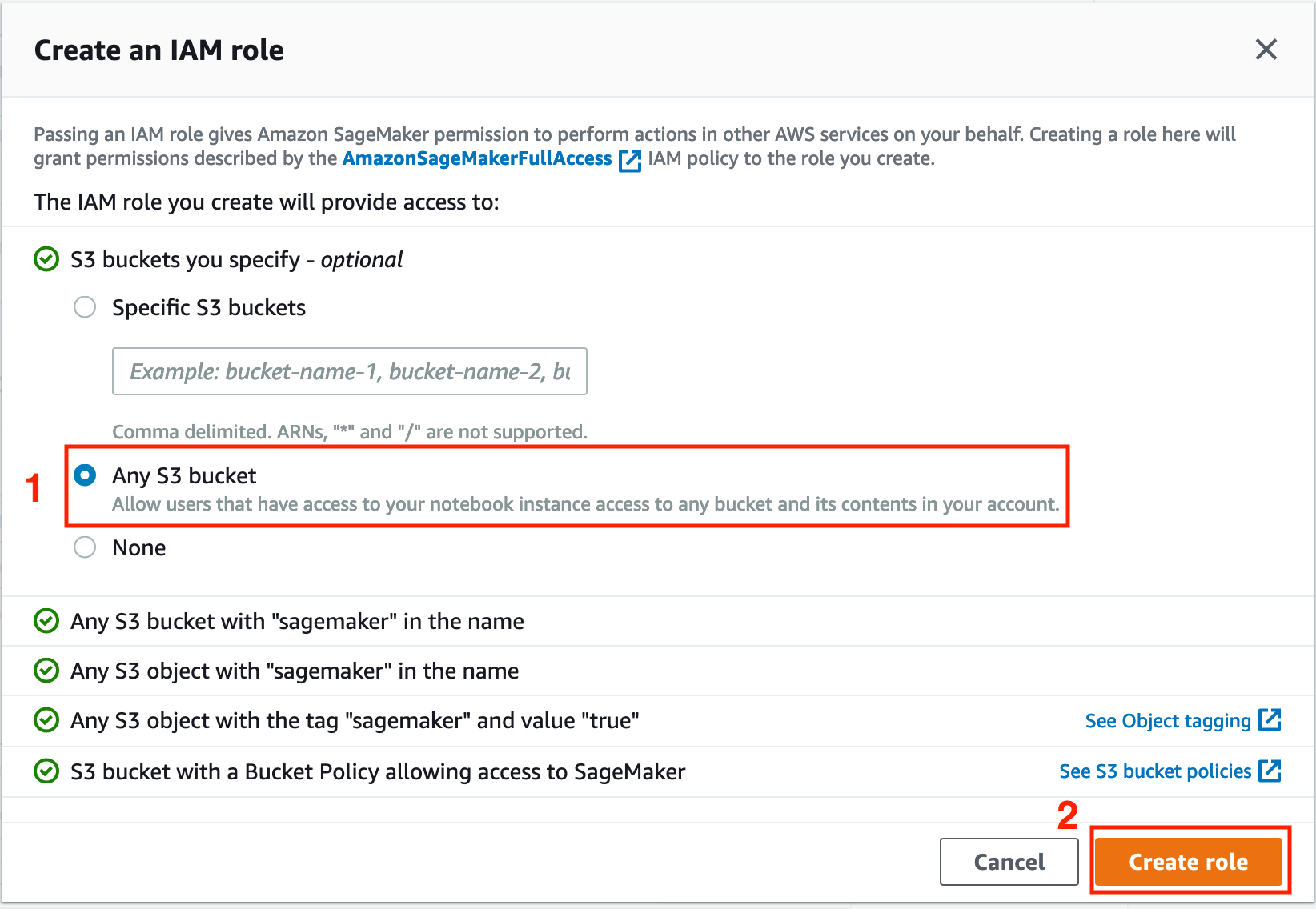
Task: Click the Cancel button
Action: pos(1009,862)
